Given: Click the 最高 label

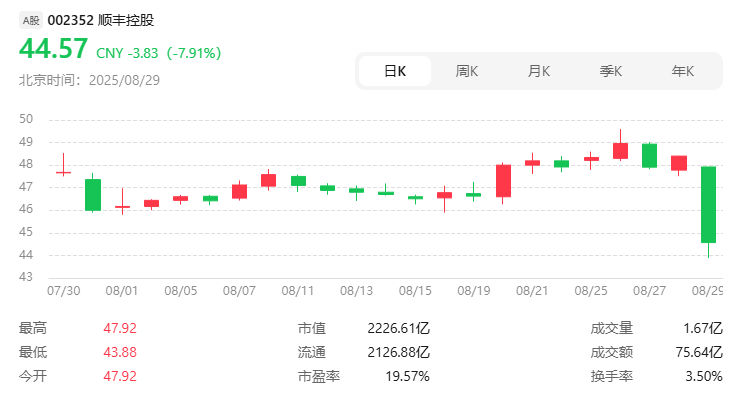Looking at the screenshot, I should coord(33,328).
